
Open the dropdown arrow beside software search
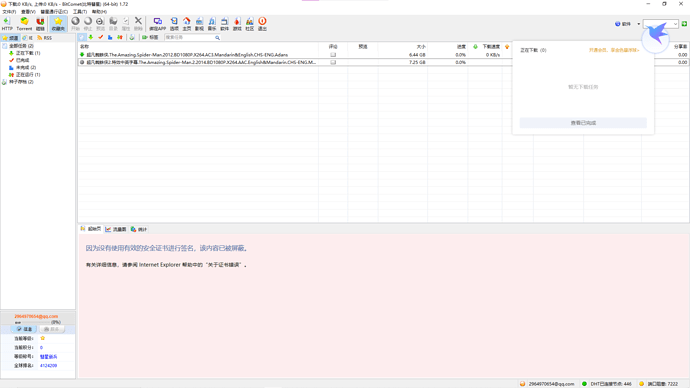(x=639, y=24)
